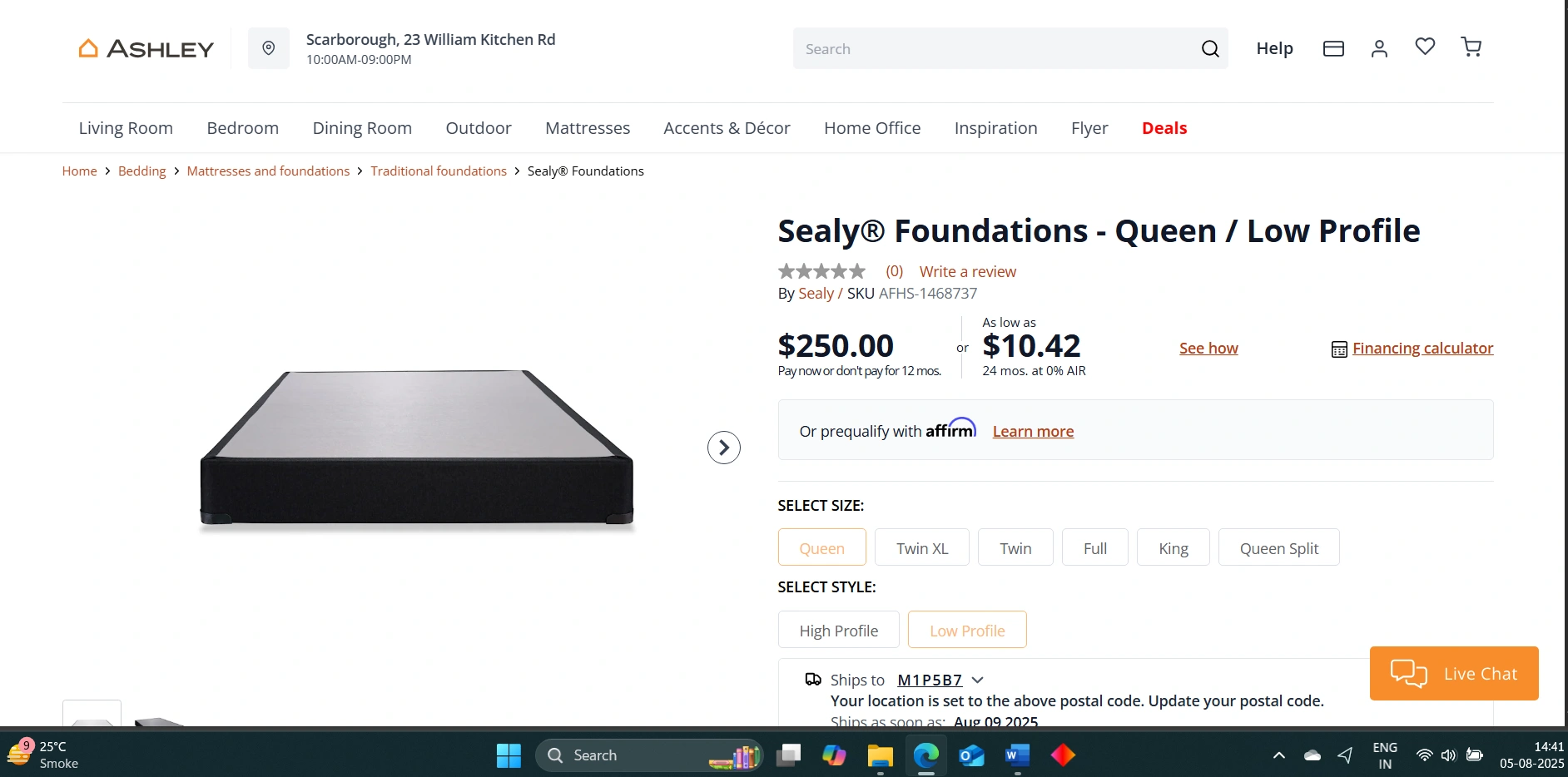Show next product image with arrow
This screenshot has width=1568, height=777.
[724, 448]
